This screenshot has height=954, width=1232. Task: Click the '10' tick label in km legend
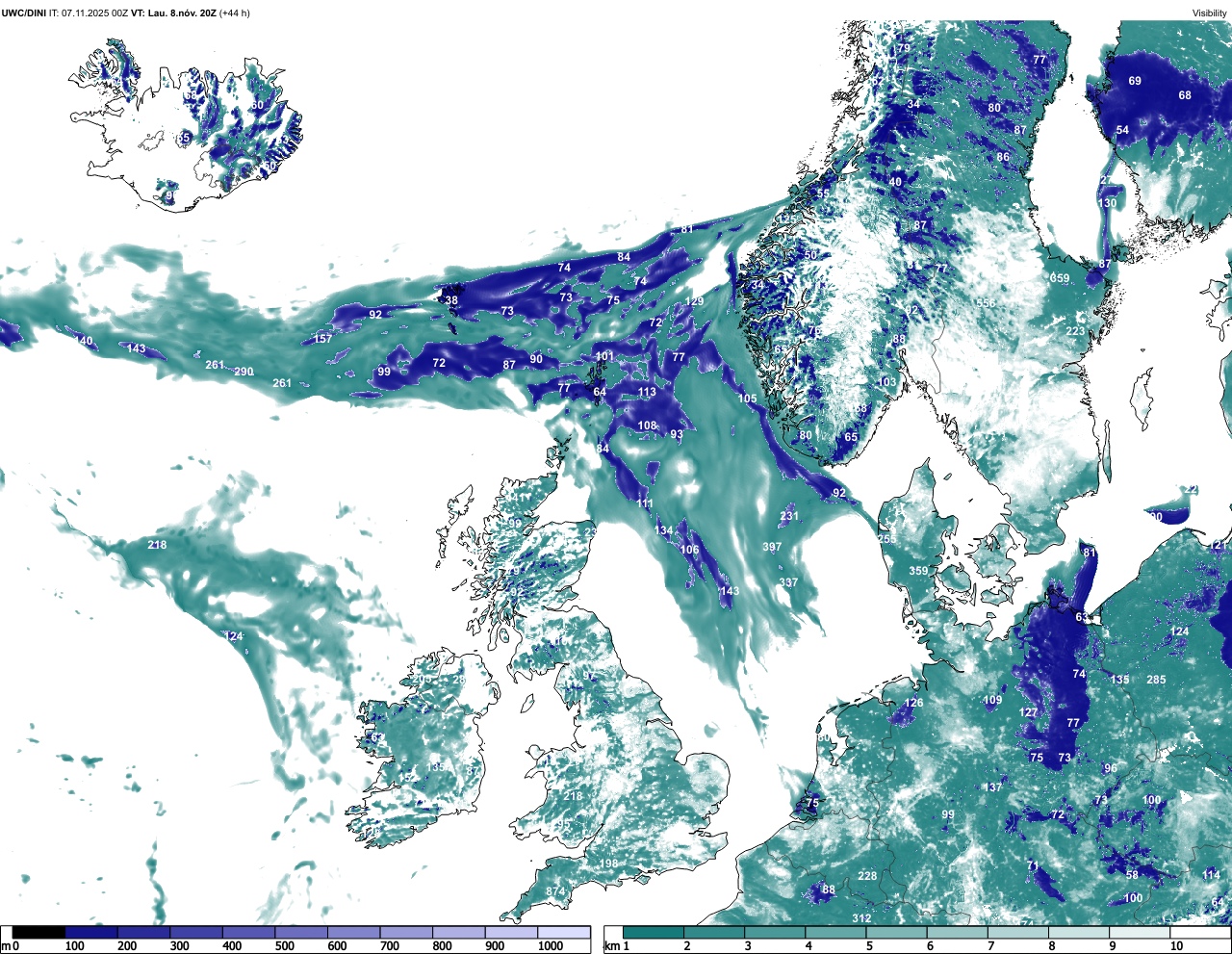coord(1176,946)
